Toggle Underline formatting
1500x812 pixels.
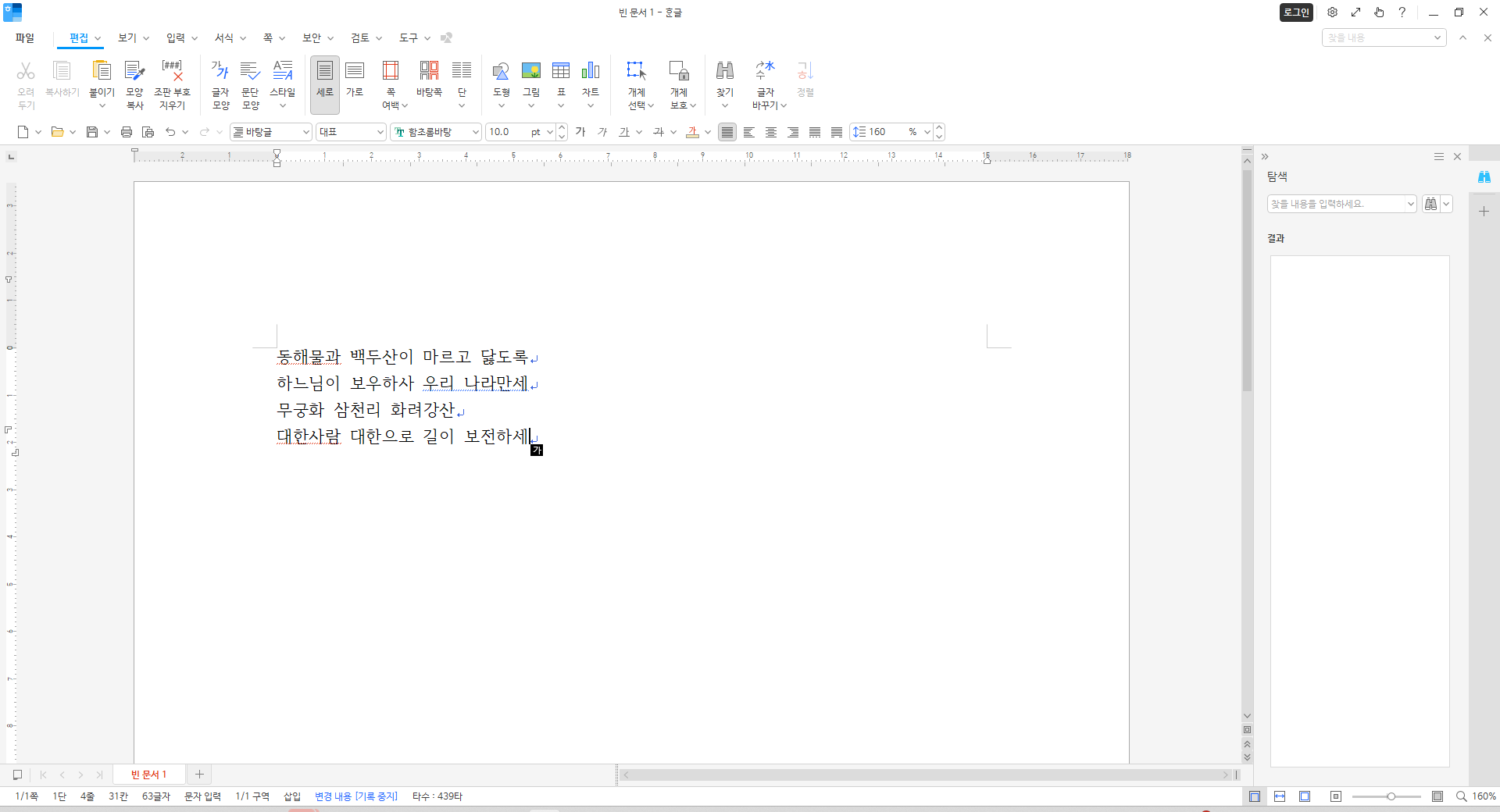[624, 132]
